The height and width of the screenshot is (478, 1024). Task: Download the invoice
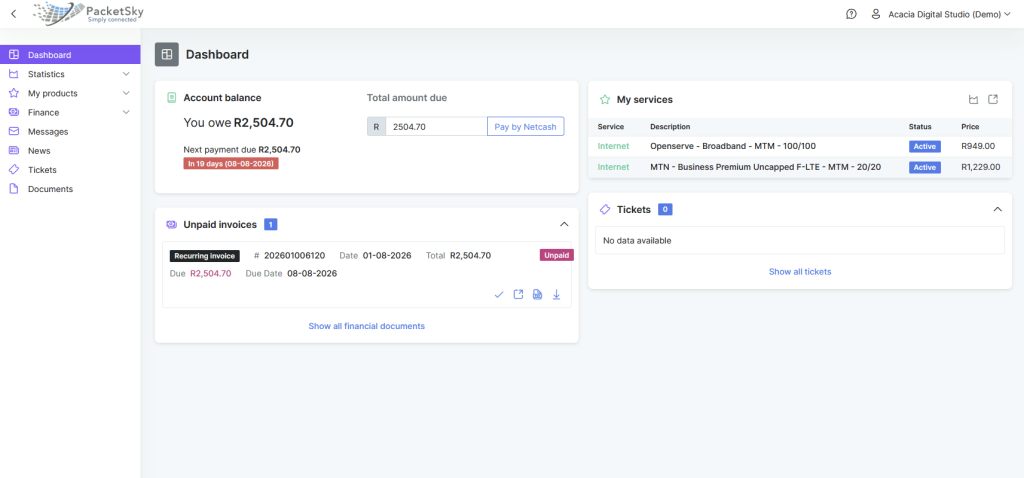tap(556, 295)
